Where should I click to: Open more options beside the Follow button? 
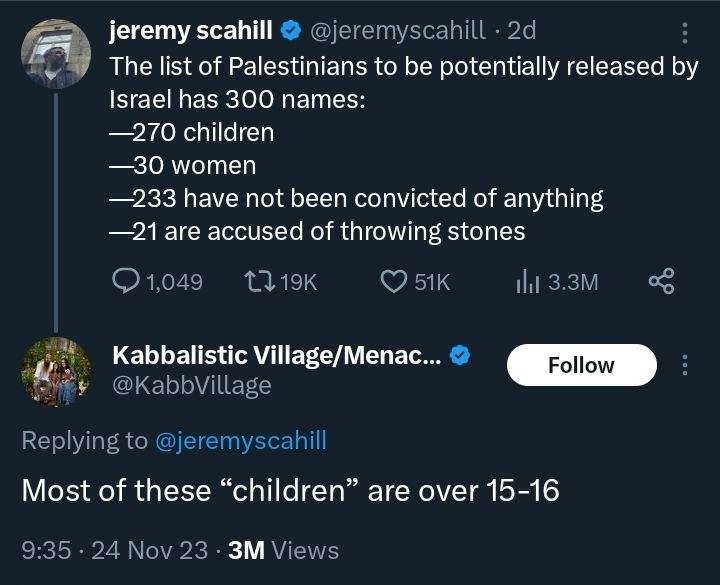(685, 365)
